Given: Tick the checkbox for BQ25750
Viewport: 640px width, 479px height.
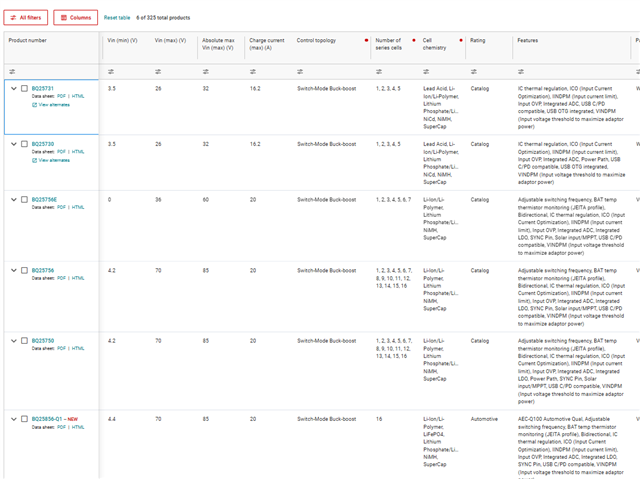Looking at the screenshot, I should (24, 340).
